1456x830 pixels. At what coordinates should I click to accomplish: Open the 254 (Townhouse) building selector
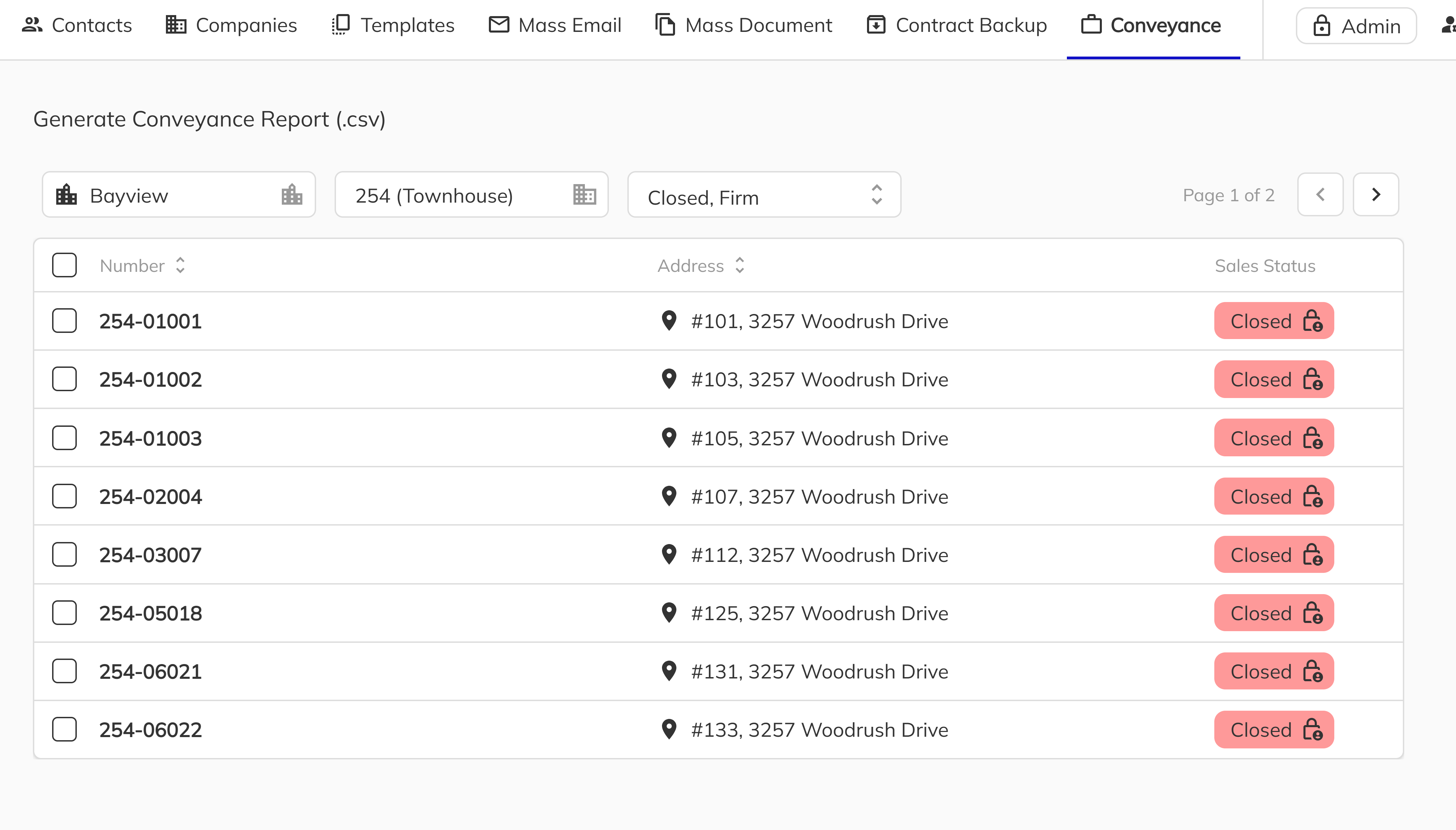[471, 194]
